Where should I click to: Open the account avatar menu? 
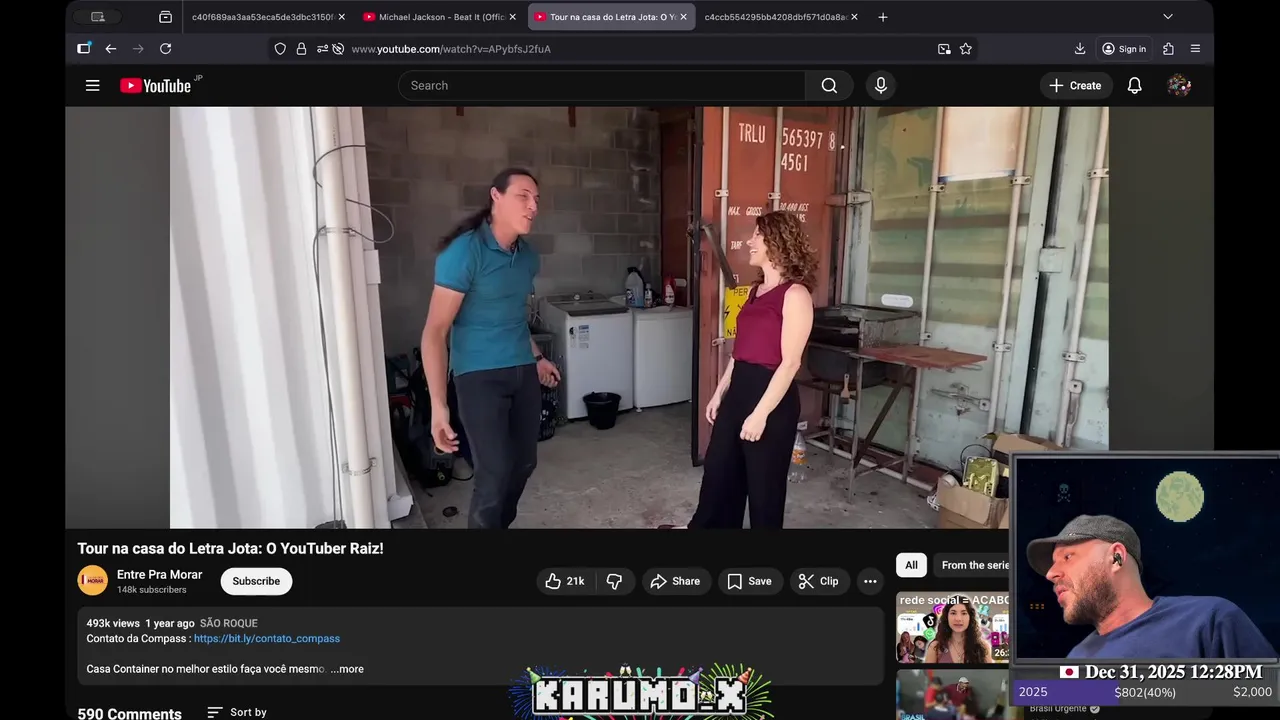[1179, 86]
